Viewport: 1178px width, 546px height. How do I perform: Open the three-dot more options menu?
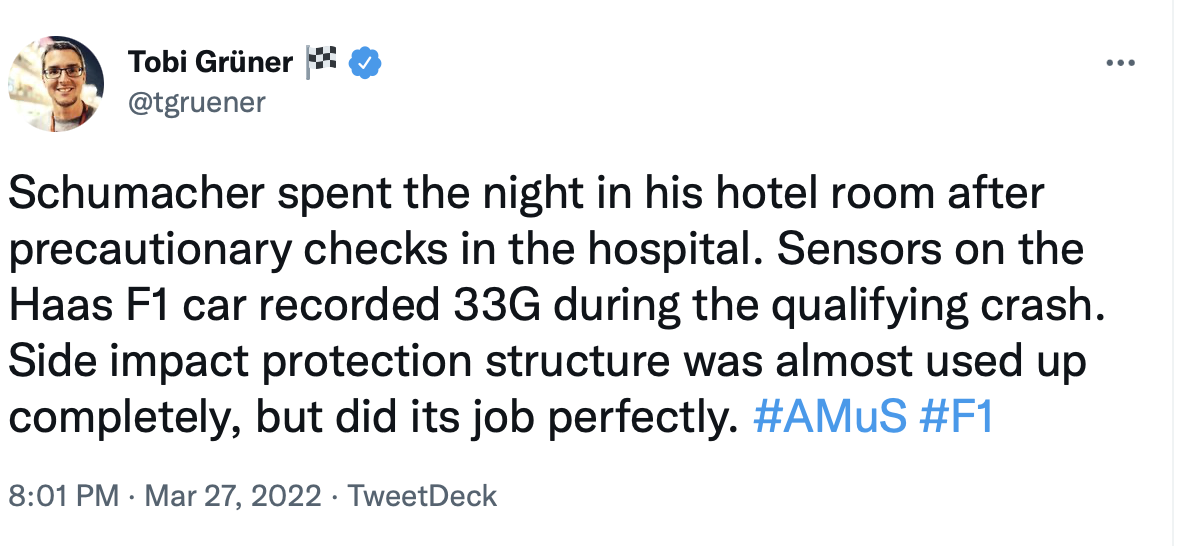pyautogui.click(x=1120, y=63)
